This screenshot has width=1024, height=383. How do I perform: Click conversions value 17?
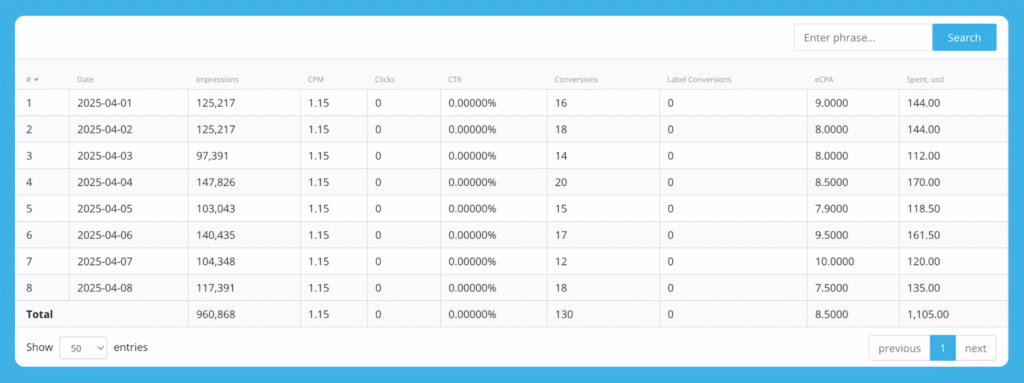click(561, 235)
